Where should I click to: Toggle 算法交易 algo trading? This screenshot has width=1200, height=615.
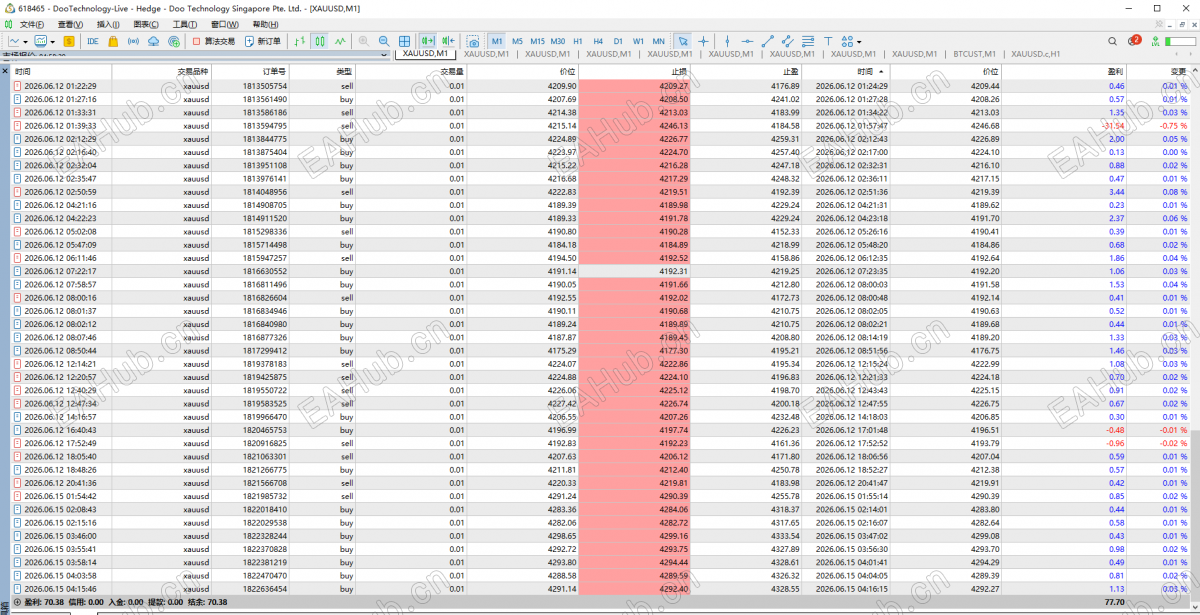point(213,41)
